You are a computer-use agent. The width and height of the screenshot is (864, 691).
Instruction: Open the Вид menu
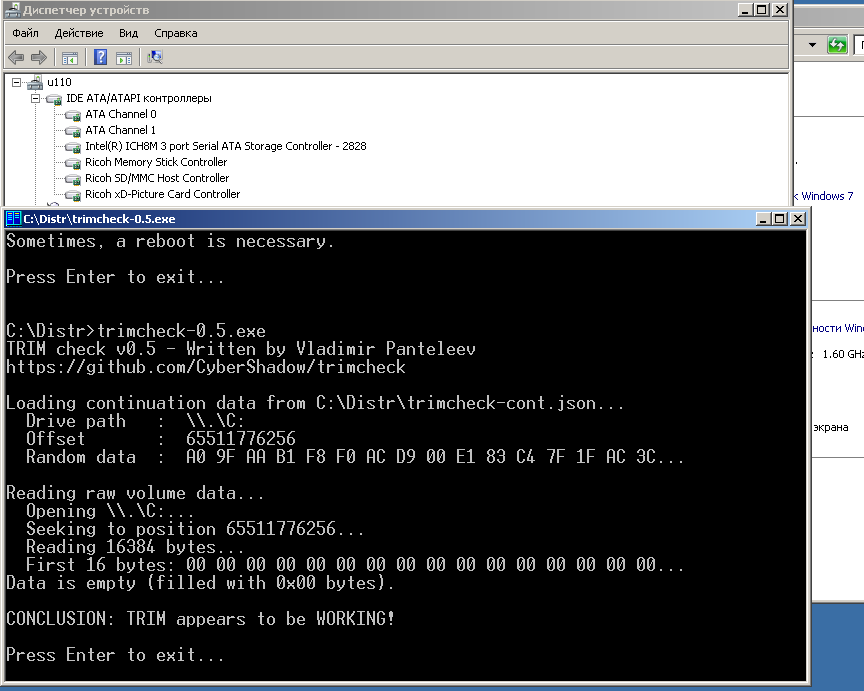128,33
